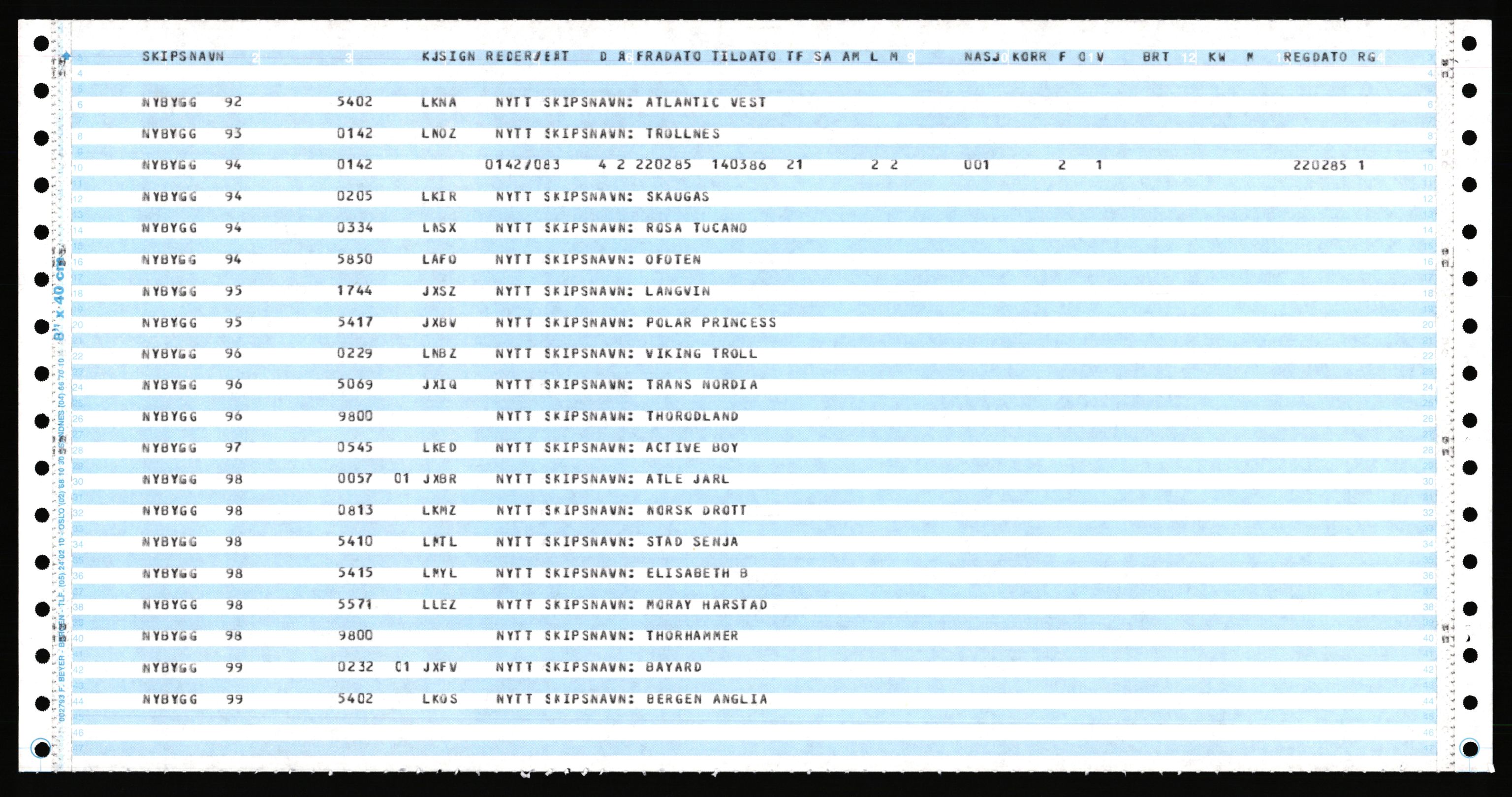Click call sign LNBZ
1512x797 pixels.
tap(439, 353)
